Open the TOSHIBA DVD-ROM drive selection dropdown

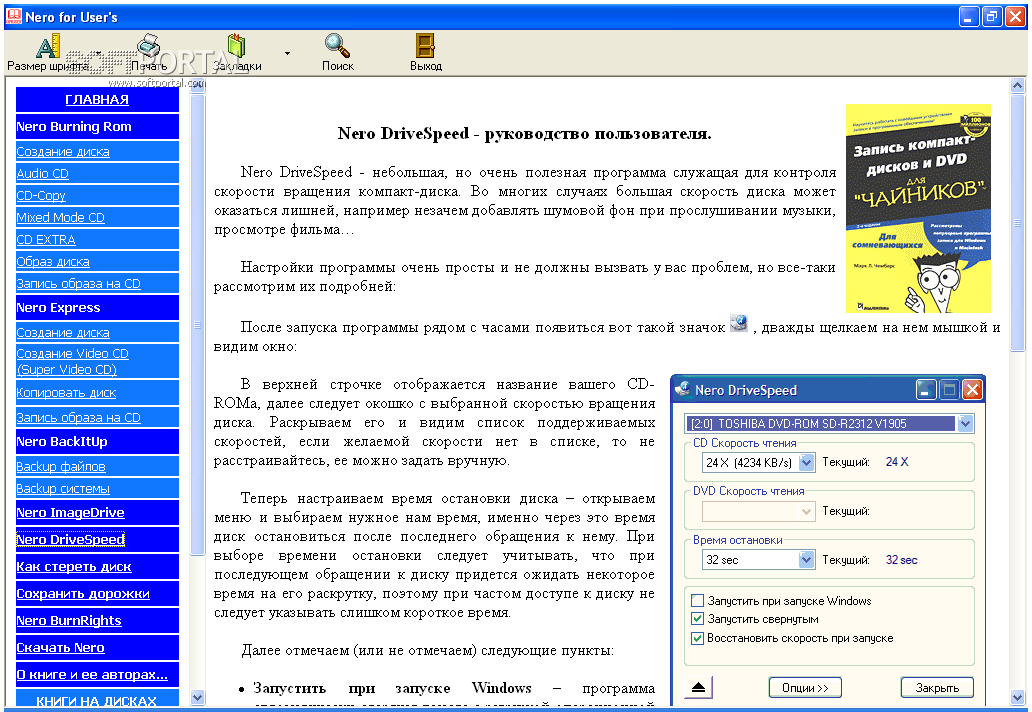click(966, 423)
